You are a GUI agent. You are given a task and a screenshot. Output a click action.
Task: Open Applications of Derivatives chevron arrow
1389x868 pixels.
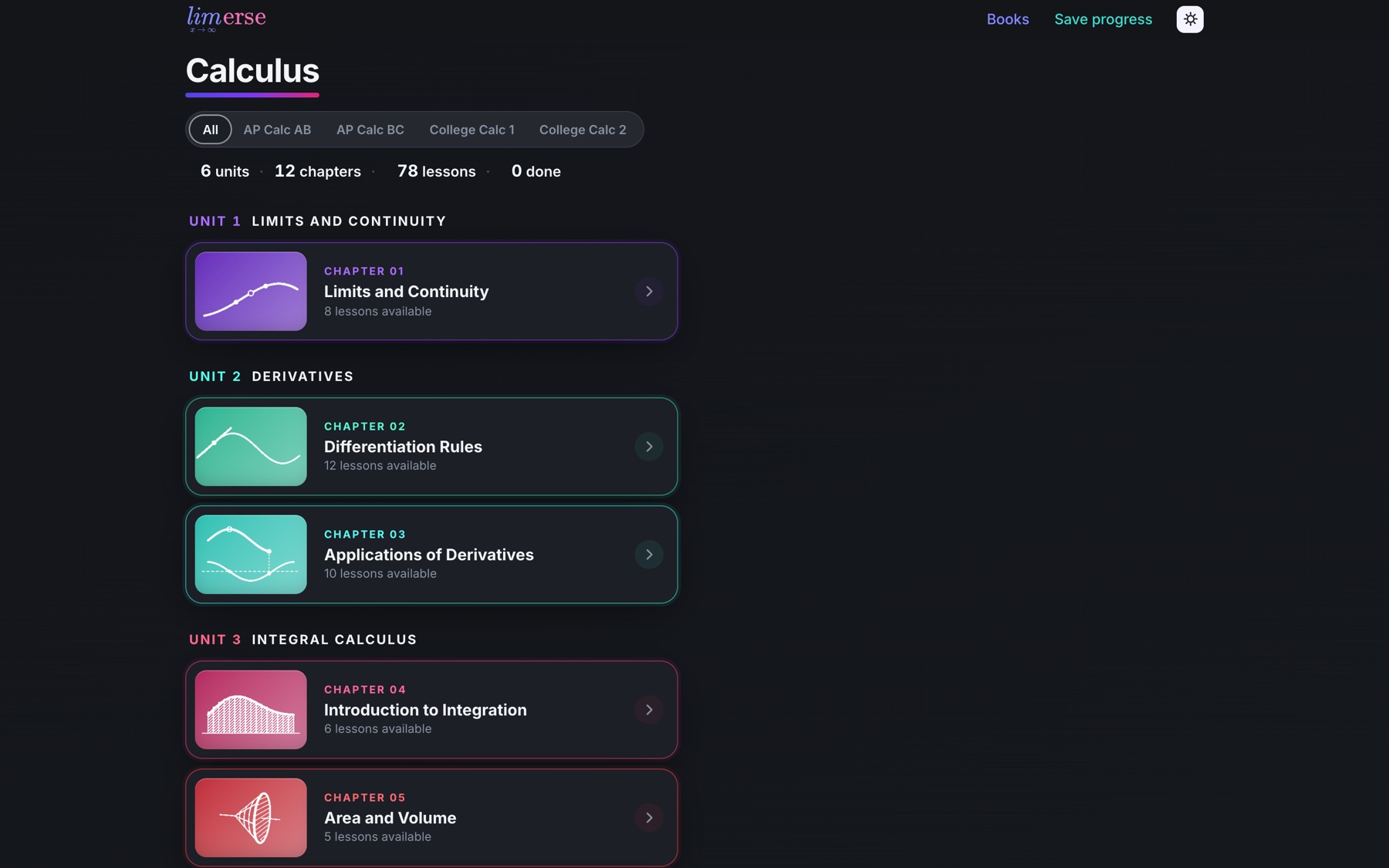click(649, 555)
